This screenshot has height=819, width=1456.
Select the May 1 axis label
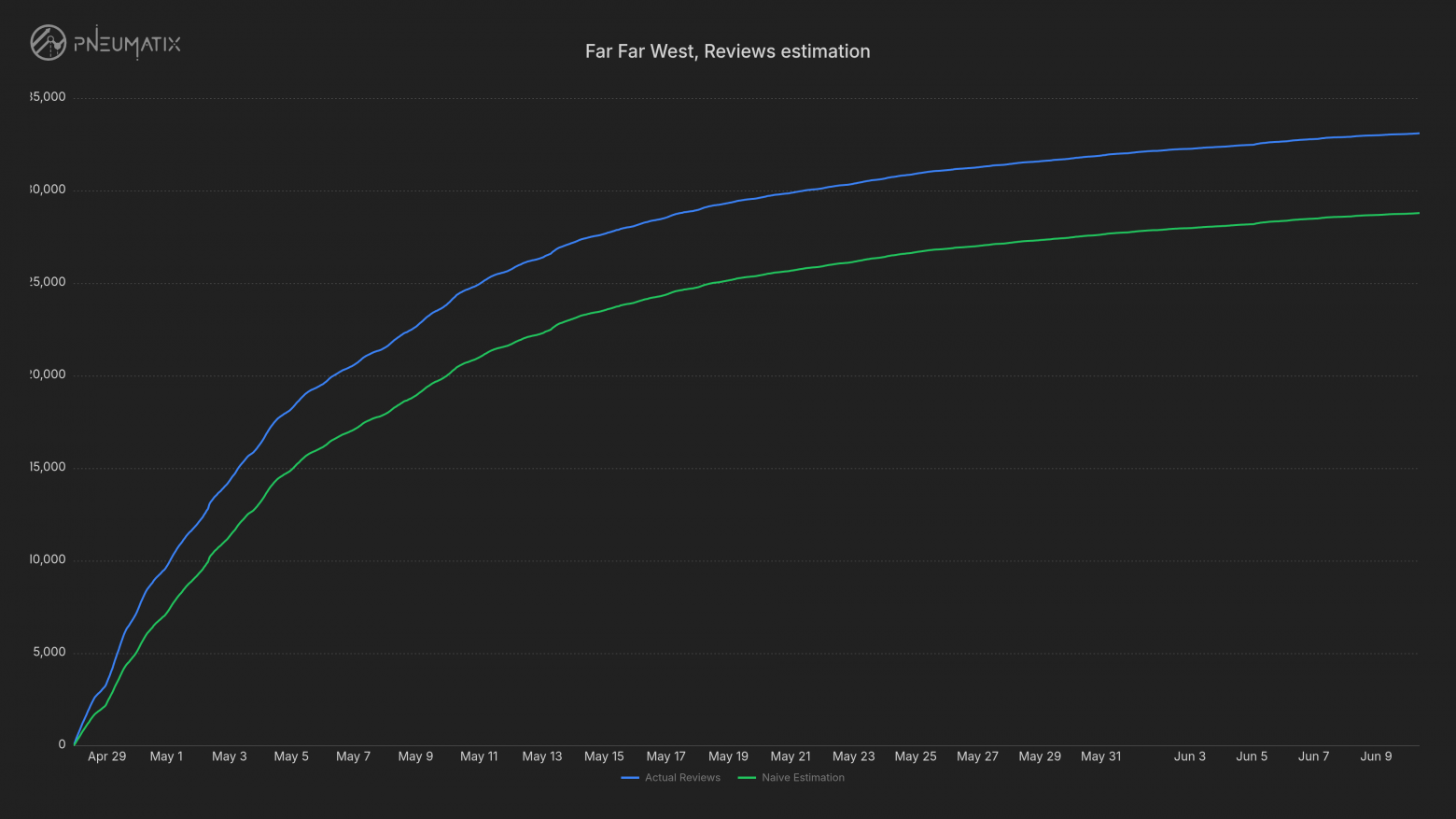[x=166, y=756]
